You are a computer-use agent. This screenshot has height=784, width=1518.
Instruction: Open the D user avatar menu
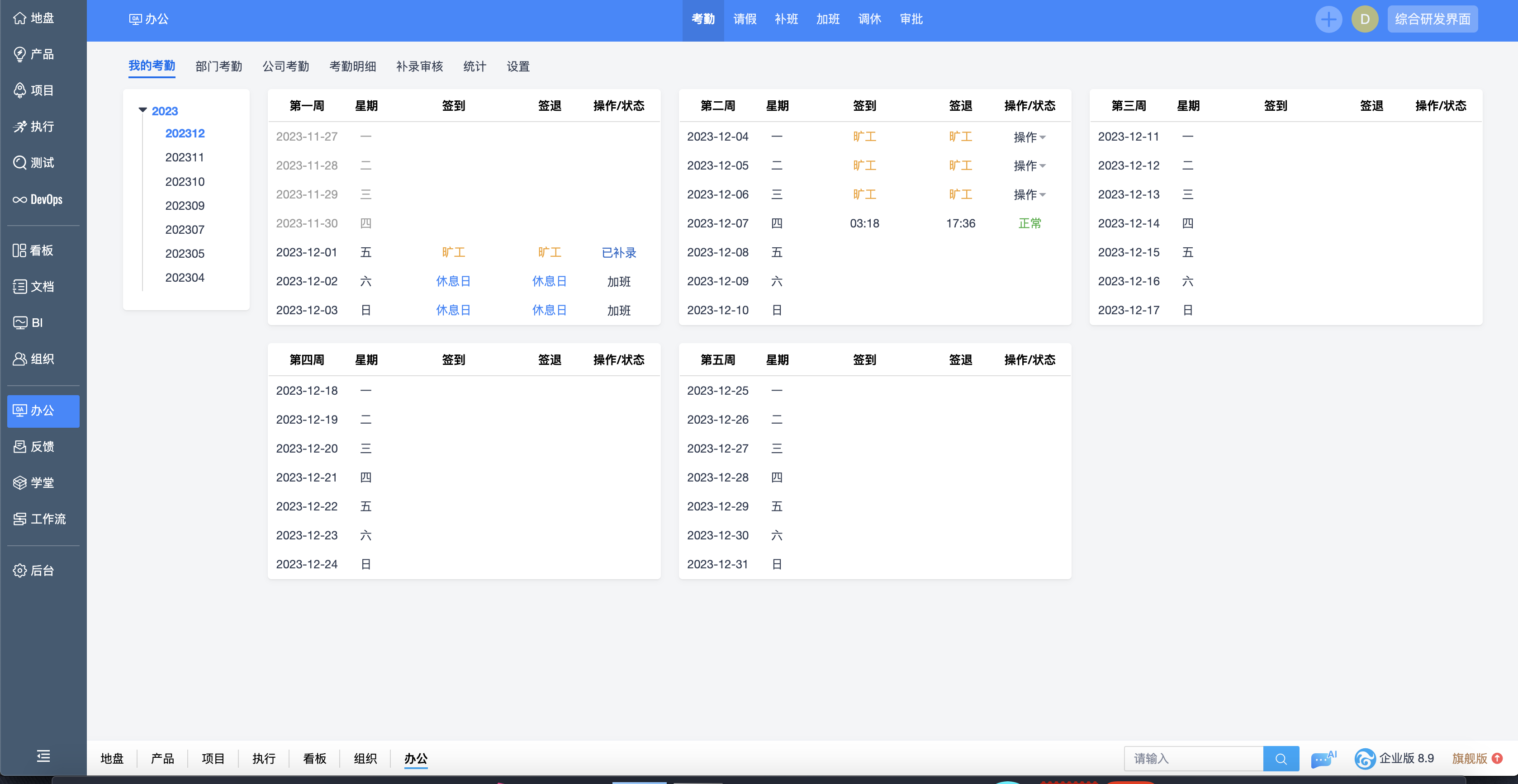pyautogui.click(x=1364, y=19)
